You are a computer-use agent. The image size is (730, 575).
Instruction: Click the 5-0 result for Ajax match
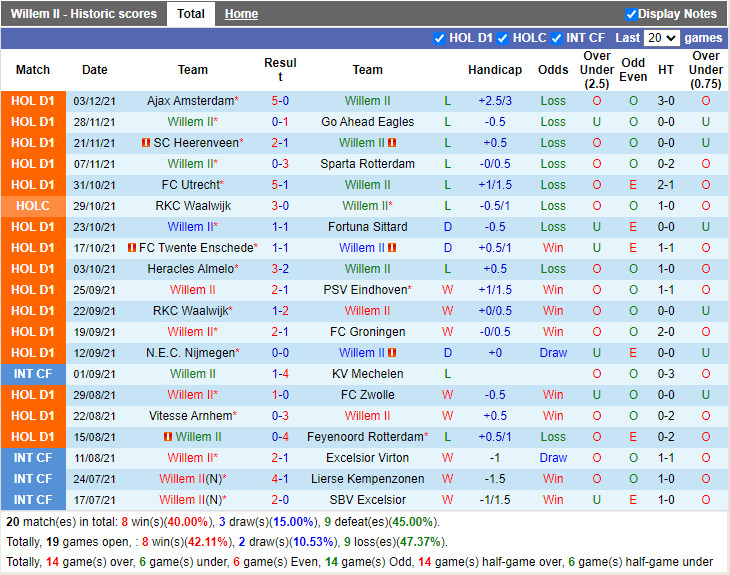280,101
